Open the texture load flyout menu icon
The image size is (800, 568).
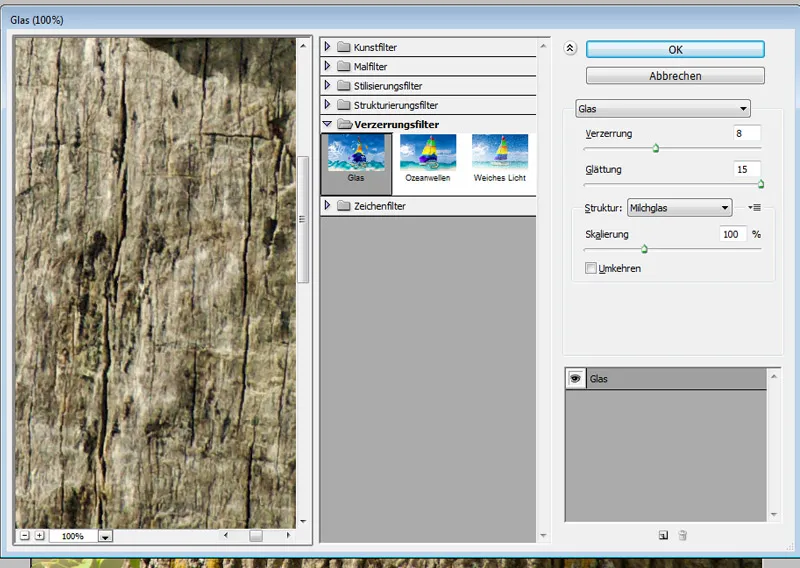pos(755,207)
